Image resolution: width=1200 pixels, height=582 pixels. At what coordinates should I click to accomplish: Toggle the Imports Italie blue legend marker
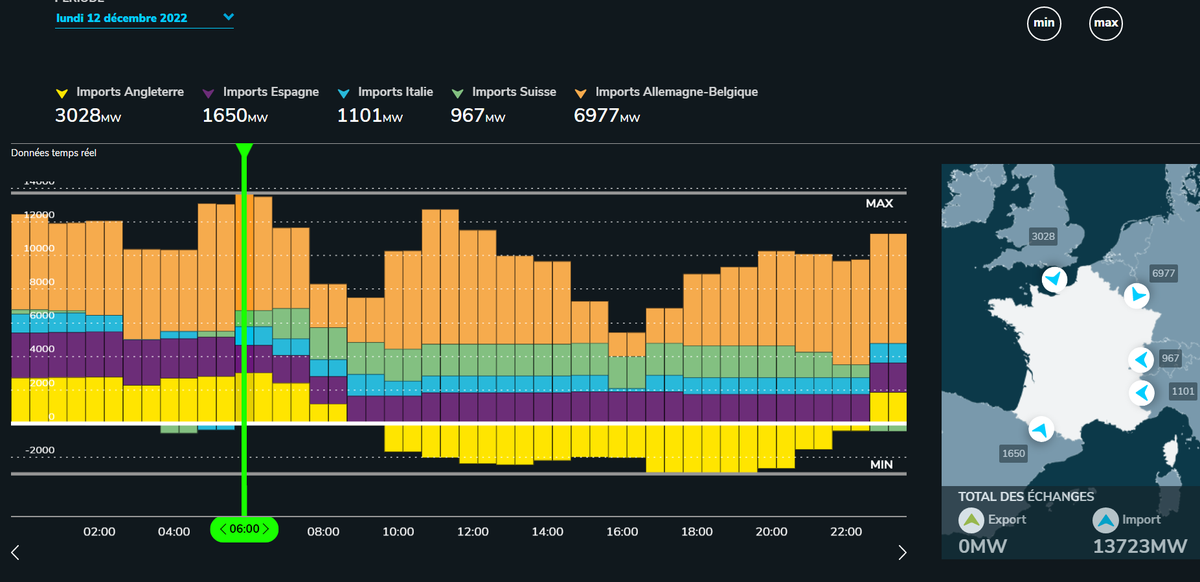click(344, 93)
